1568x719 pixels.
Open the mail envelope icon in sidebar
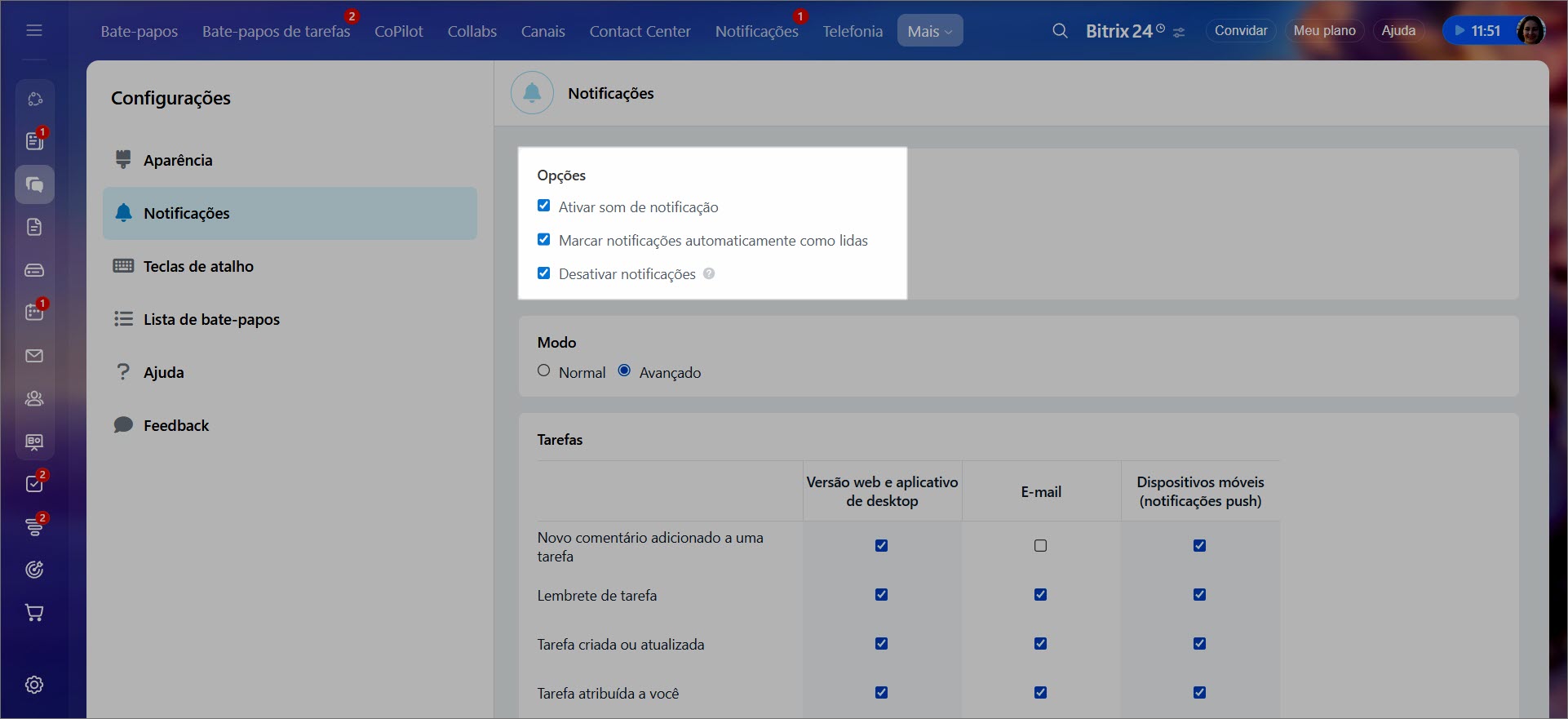34,356
